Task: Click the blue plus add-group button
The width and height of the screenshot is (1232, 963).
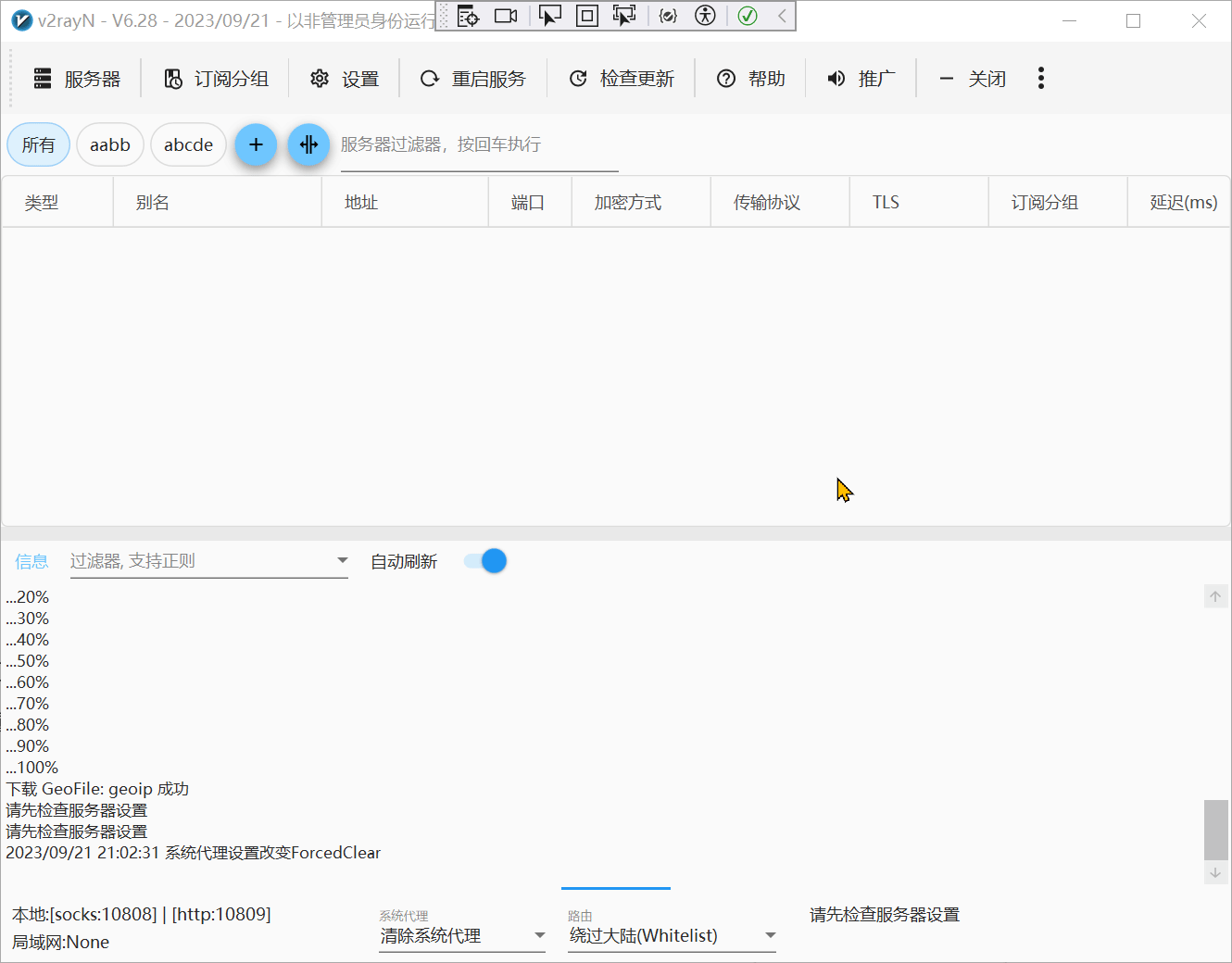Action: (x=256, y=144)
